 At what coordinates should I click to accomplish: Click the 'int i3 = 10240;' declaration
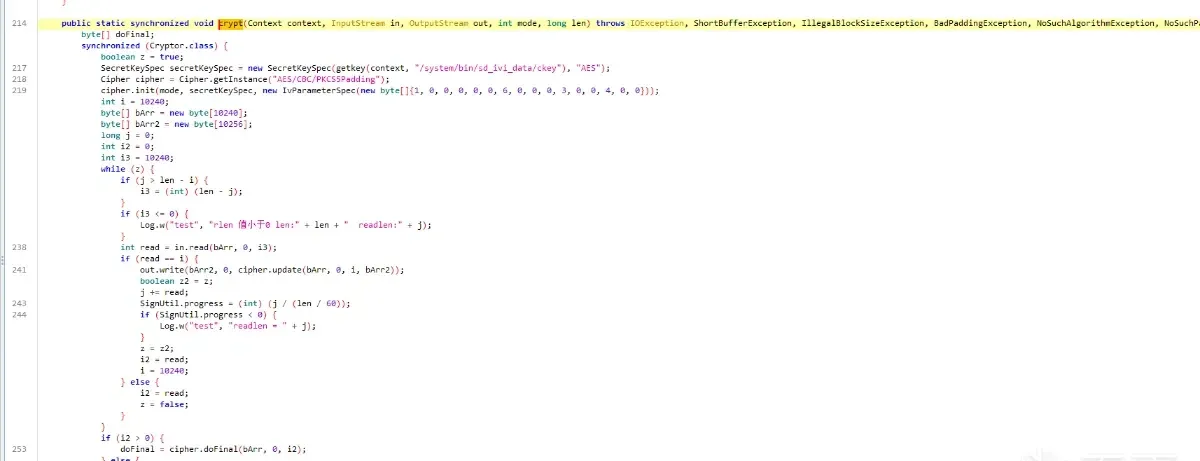click(x=138, y=158)
